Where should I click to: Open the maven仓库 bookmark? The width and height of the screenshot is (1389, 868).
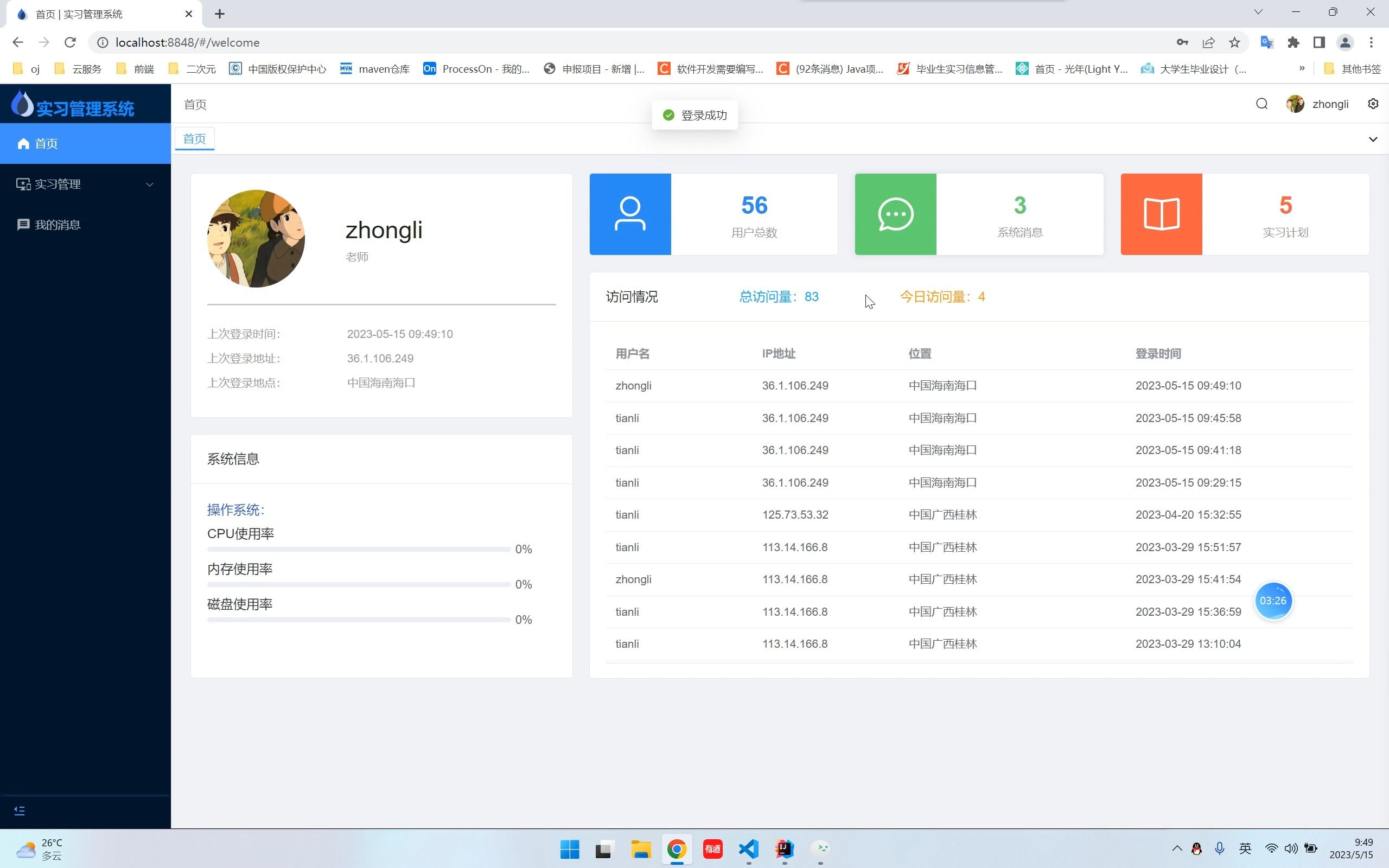pyautogui.click(x=375, y=69)
